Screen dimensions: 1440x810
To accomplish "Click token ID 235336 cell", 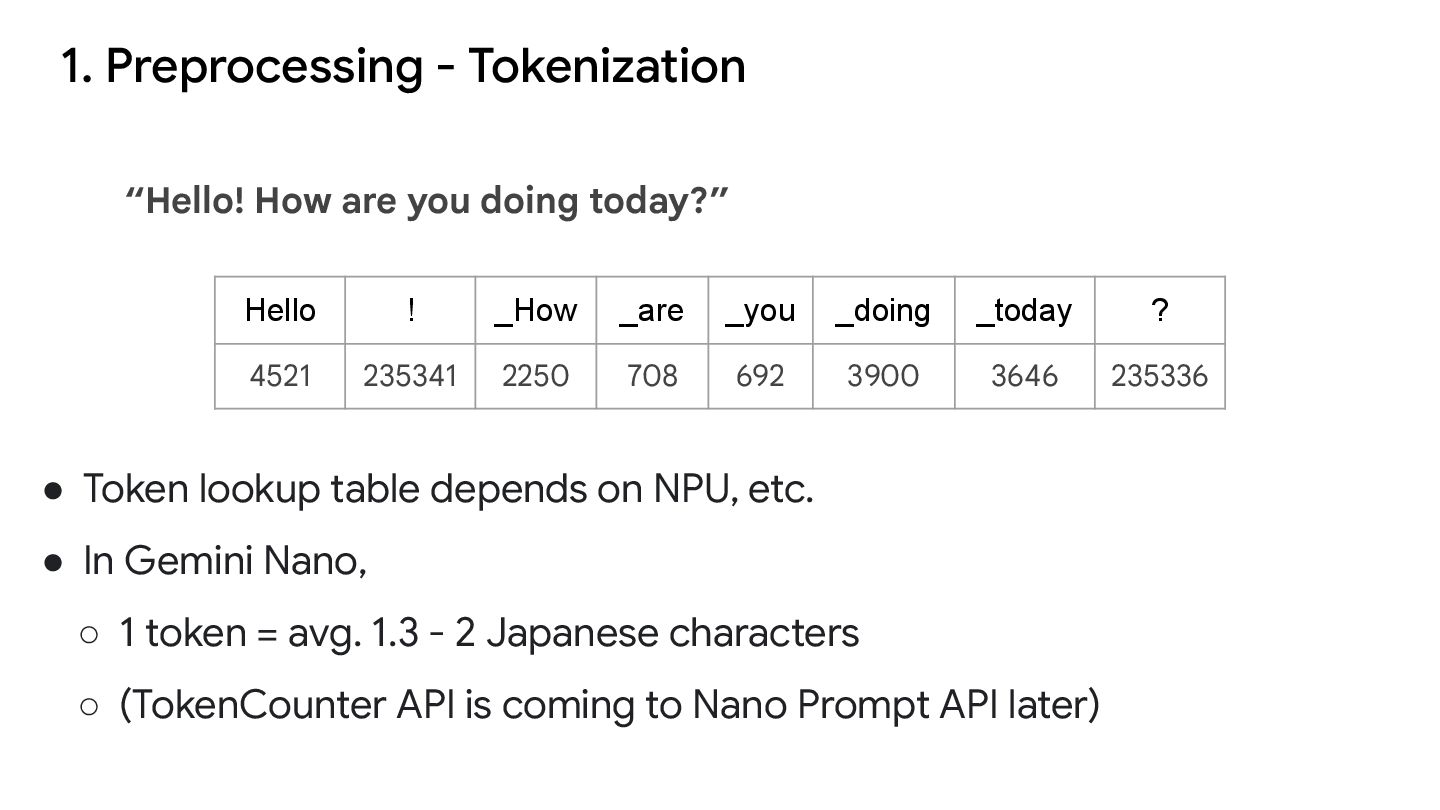I will coord(1159,376).
